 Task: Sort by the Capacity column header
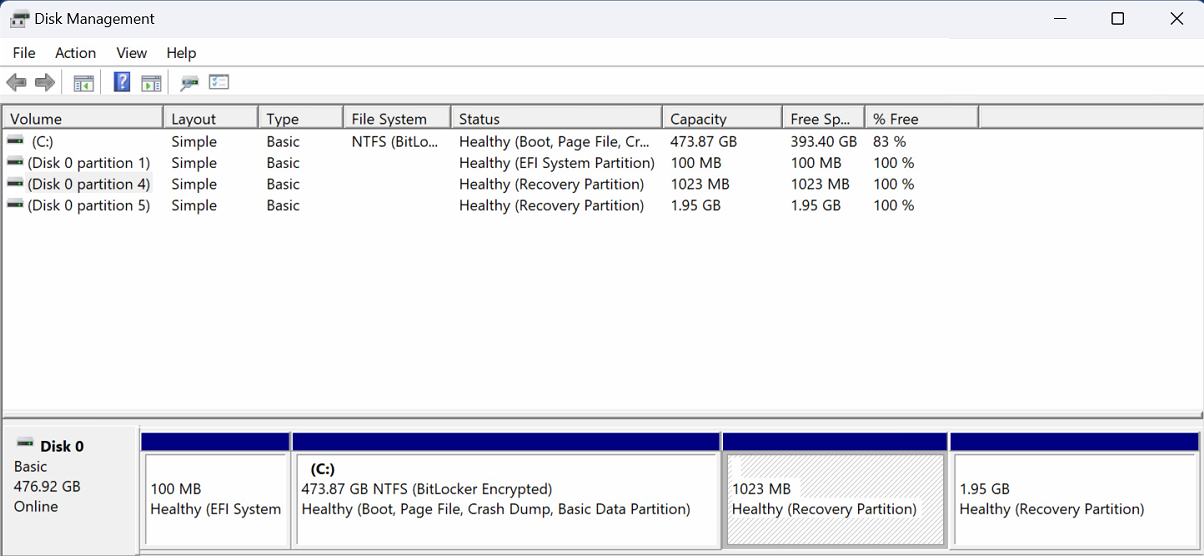pyautogui.click(x=722, y=118)
